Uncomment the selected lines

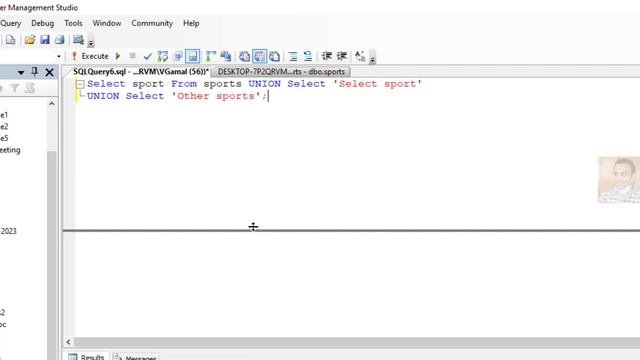(x=308, y=56)
